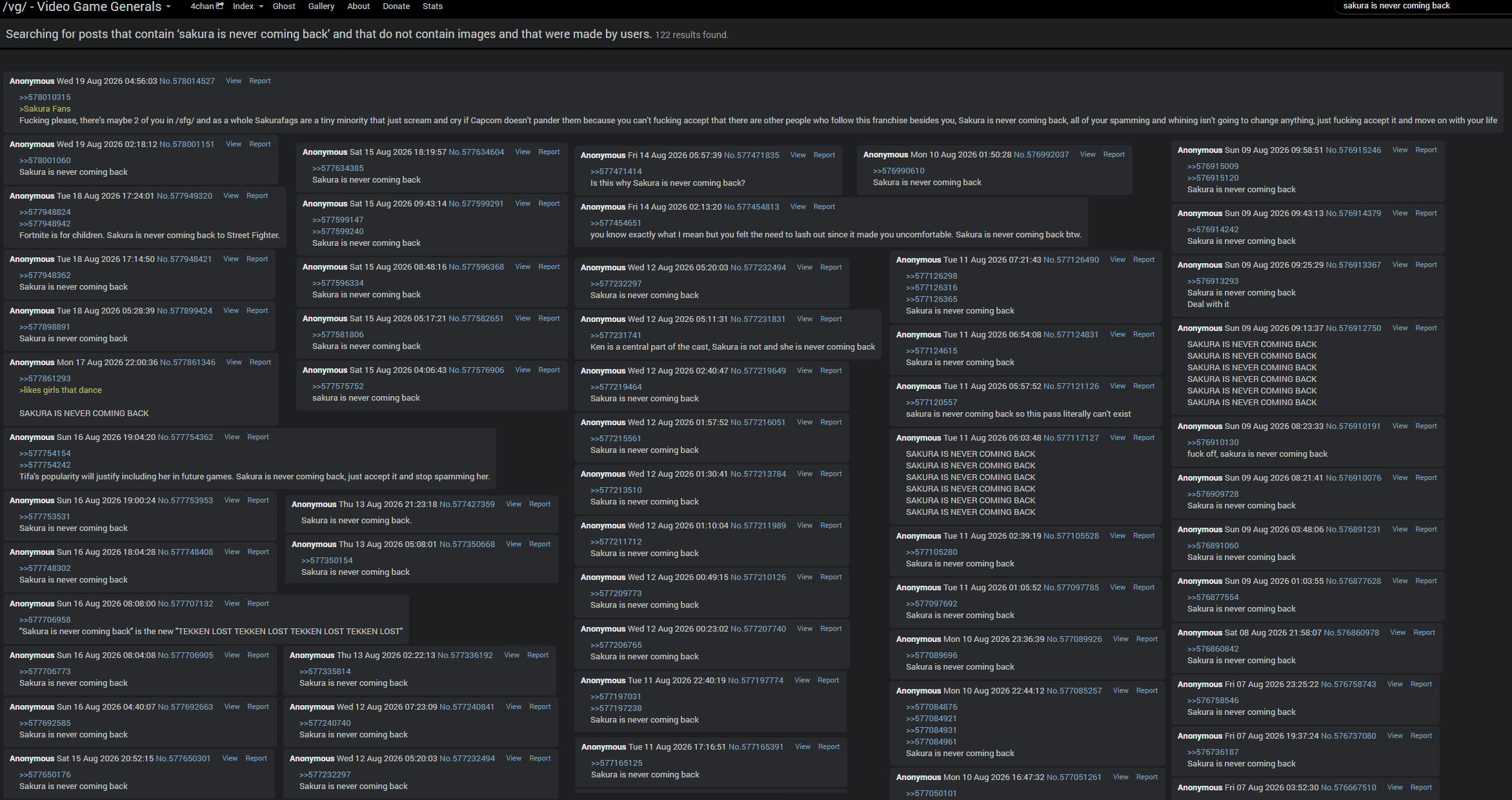
Task: Follow quote link >>577097692
Action: click(932, 604)
